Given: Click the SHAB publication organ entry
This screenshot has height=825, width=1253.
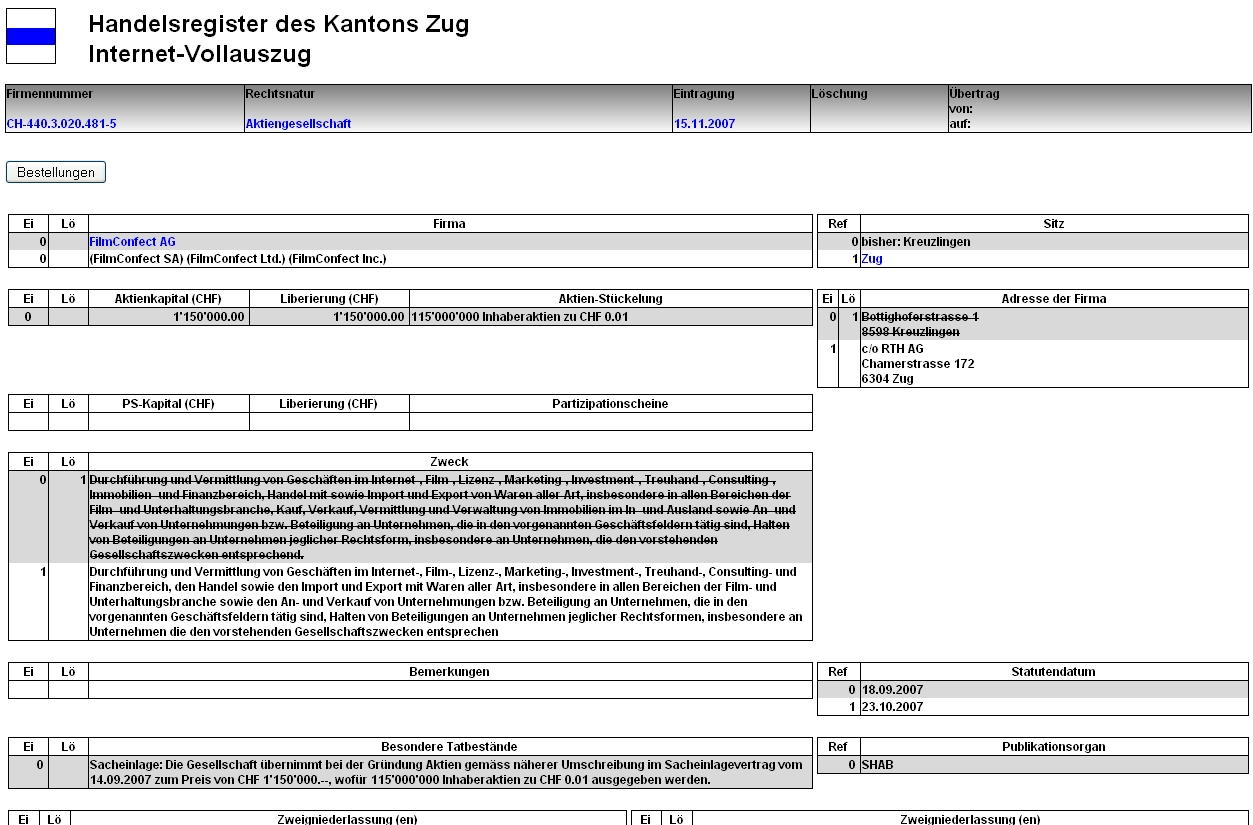Looking at the screenshot, I should click(877, 764).
